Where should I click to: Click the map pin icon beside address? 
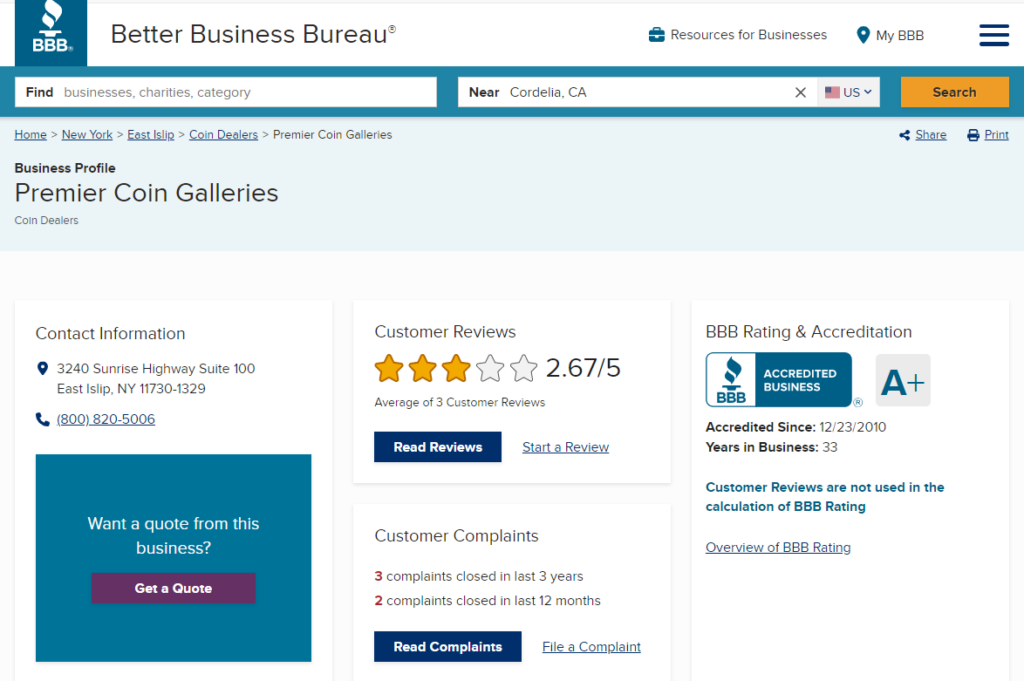click(x=42, y=369)
